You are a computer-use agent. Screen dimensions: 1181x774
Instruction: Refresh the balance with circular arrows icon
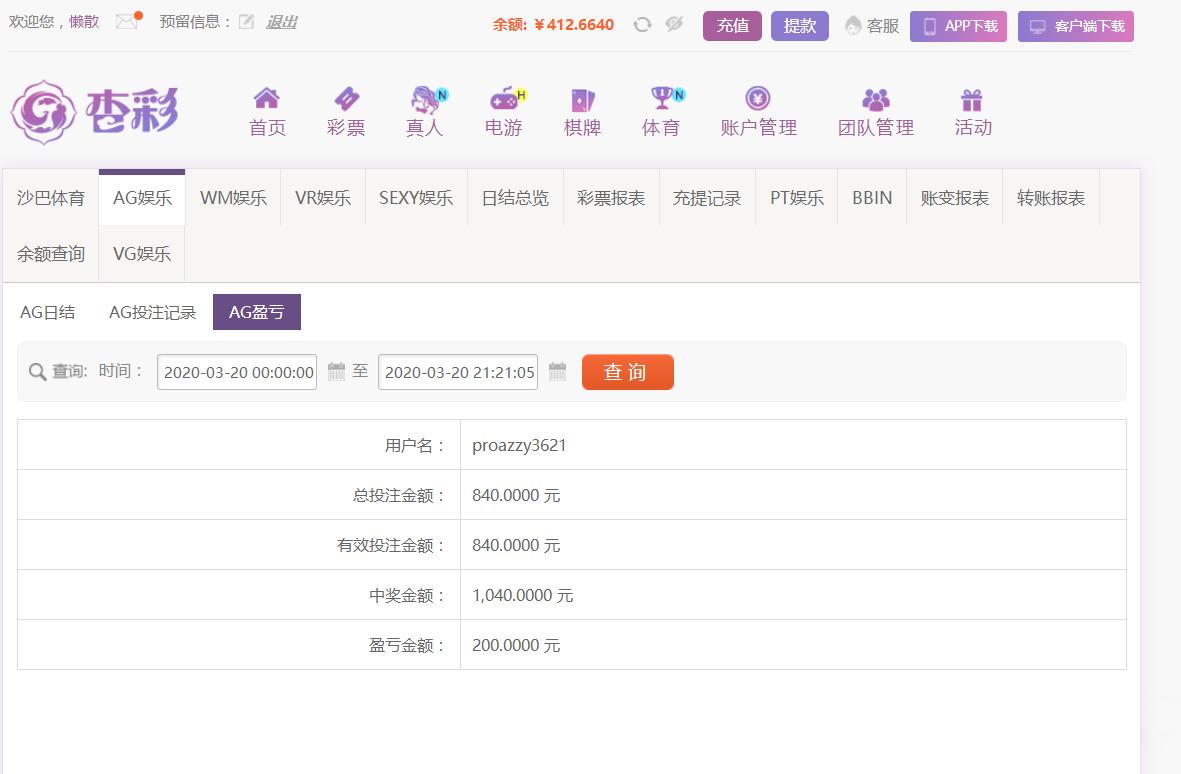coord(642,25)
